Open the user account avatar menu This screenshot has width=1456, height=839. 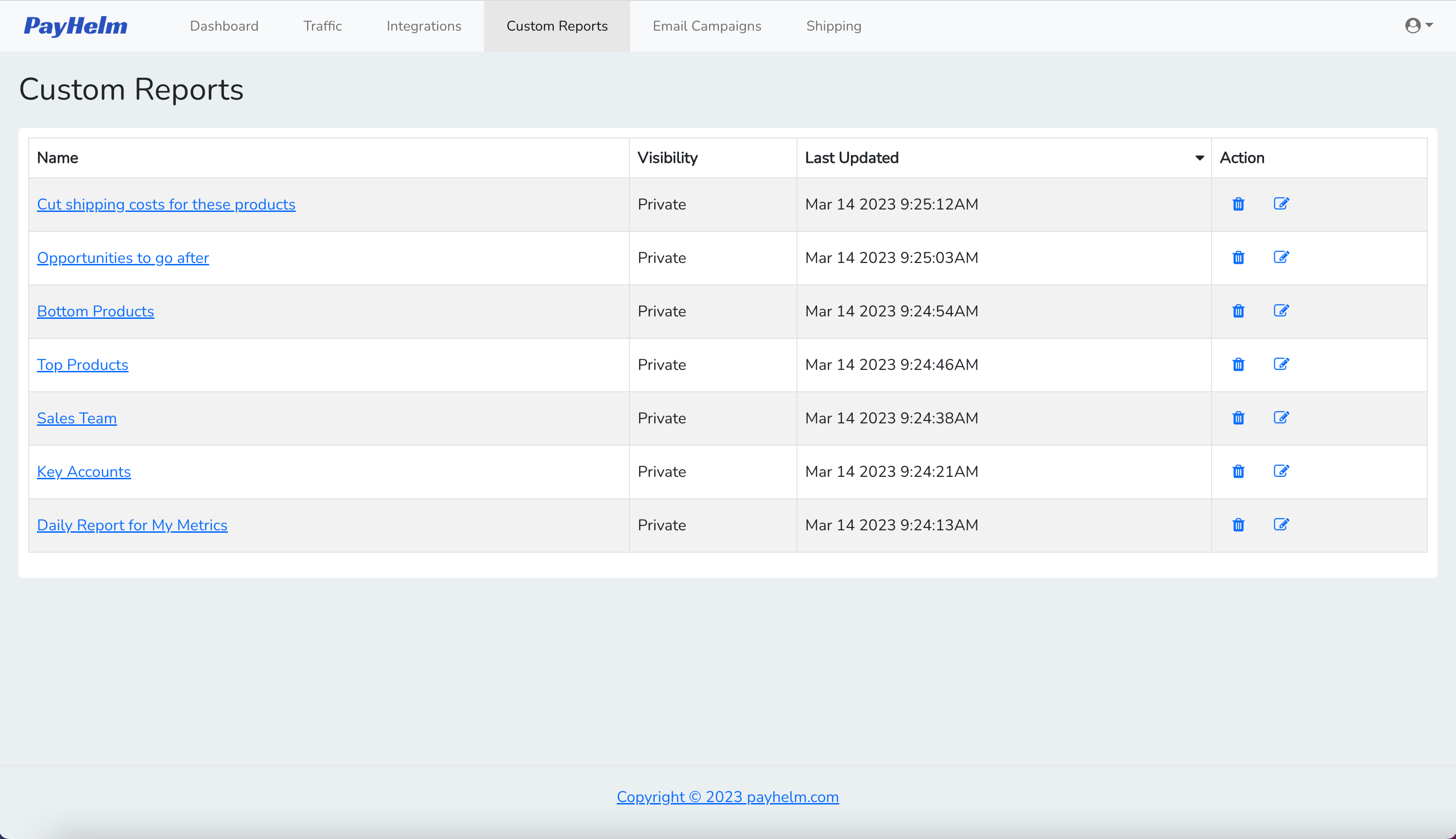click(x=1412, y=25)
